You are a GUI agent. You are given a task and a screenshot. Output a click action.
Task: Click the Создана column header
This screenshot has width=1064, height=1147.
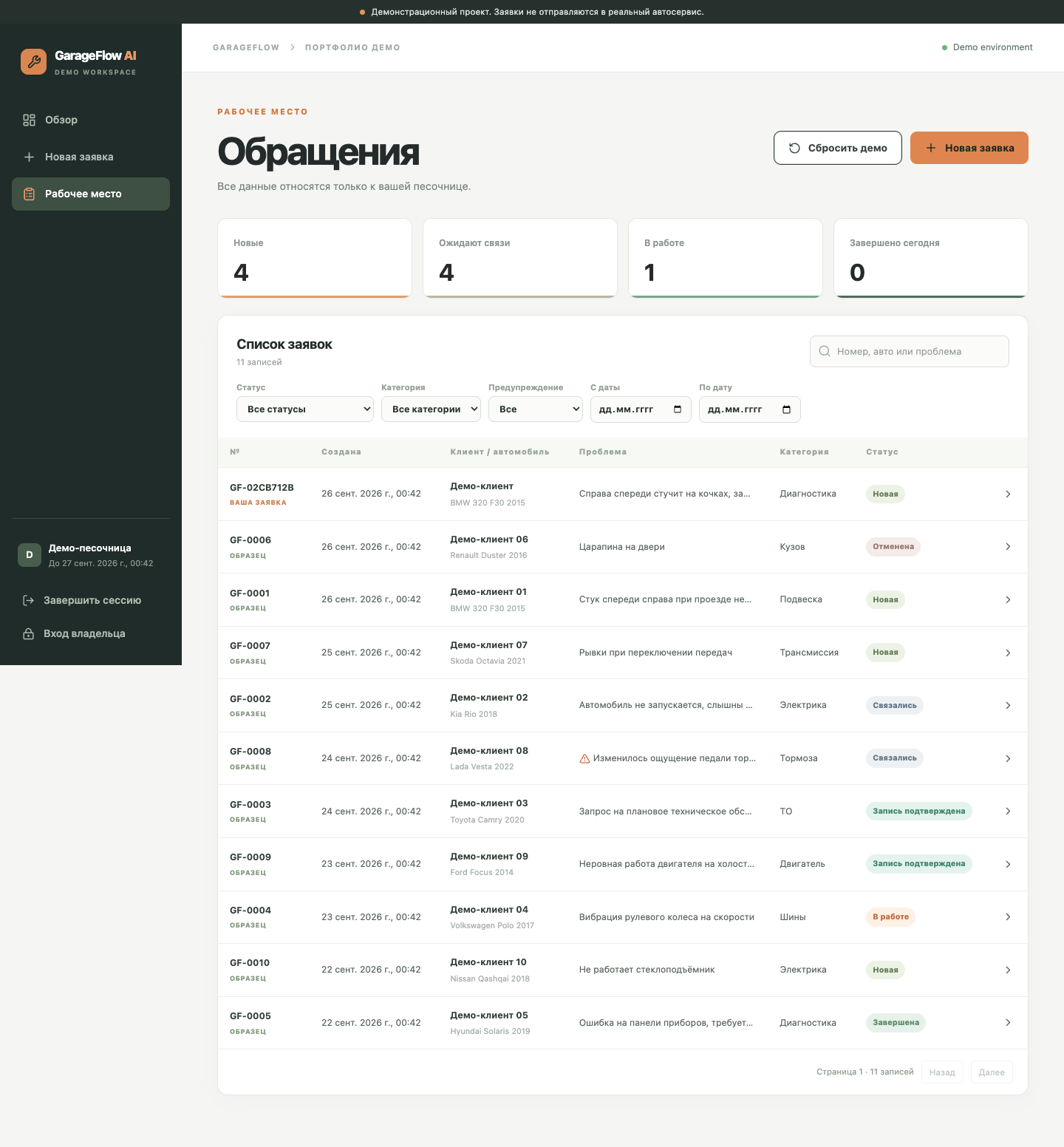pos(341,452)
